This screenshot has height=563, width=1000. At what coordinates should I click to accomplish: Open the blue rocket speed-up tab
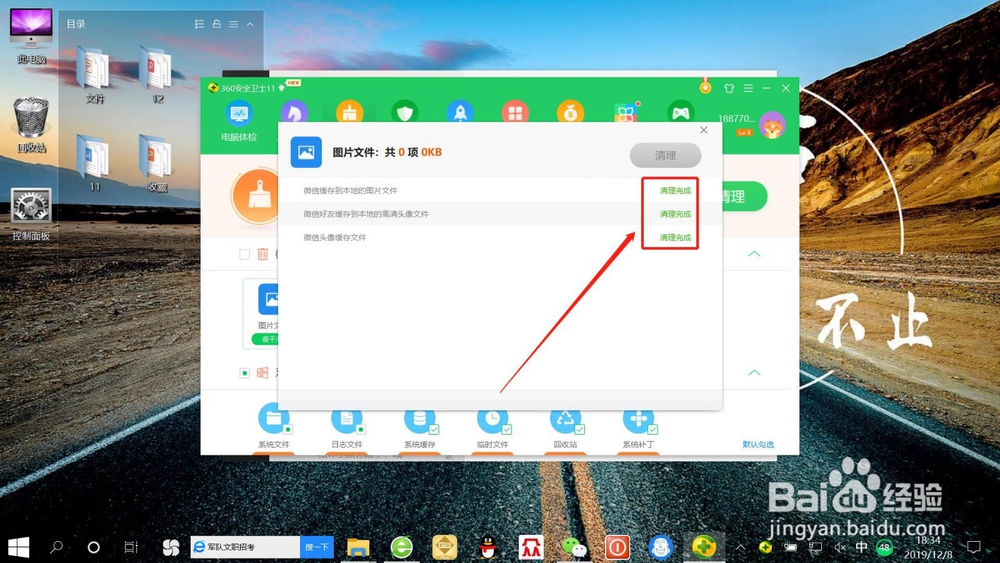(x=460, y=112)
